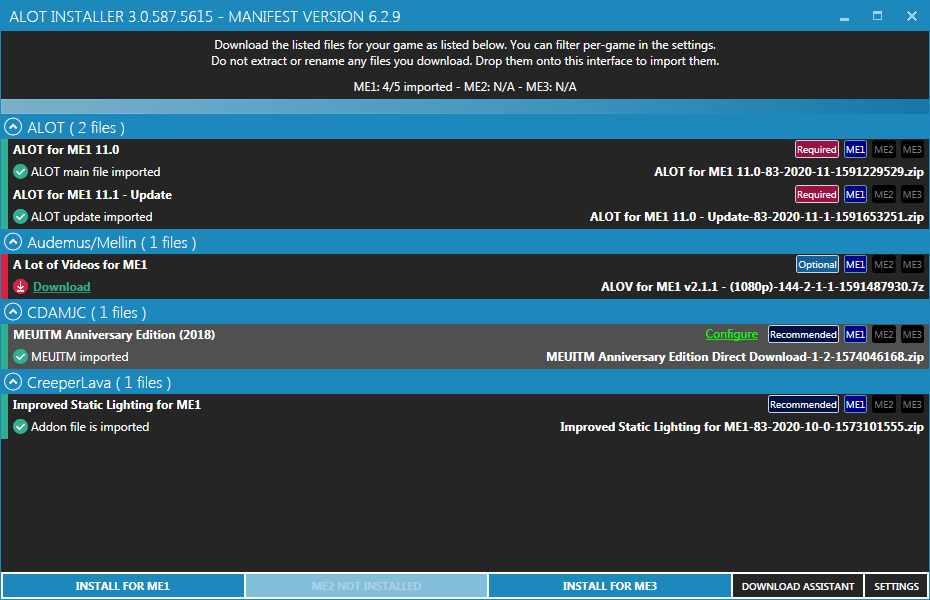Click filename ALOV for ME1 v2.1.1 (1080p) 7z
Viewport: 930px width, 600px height.
762,287
